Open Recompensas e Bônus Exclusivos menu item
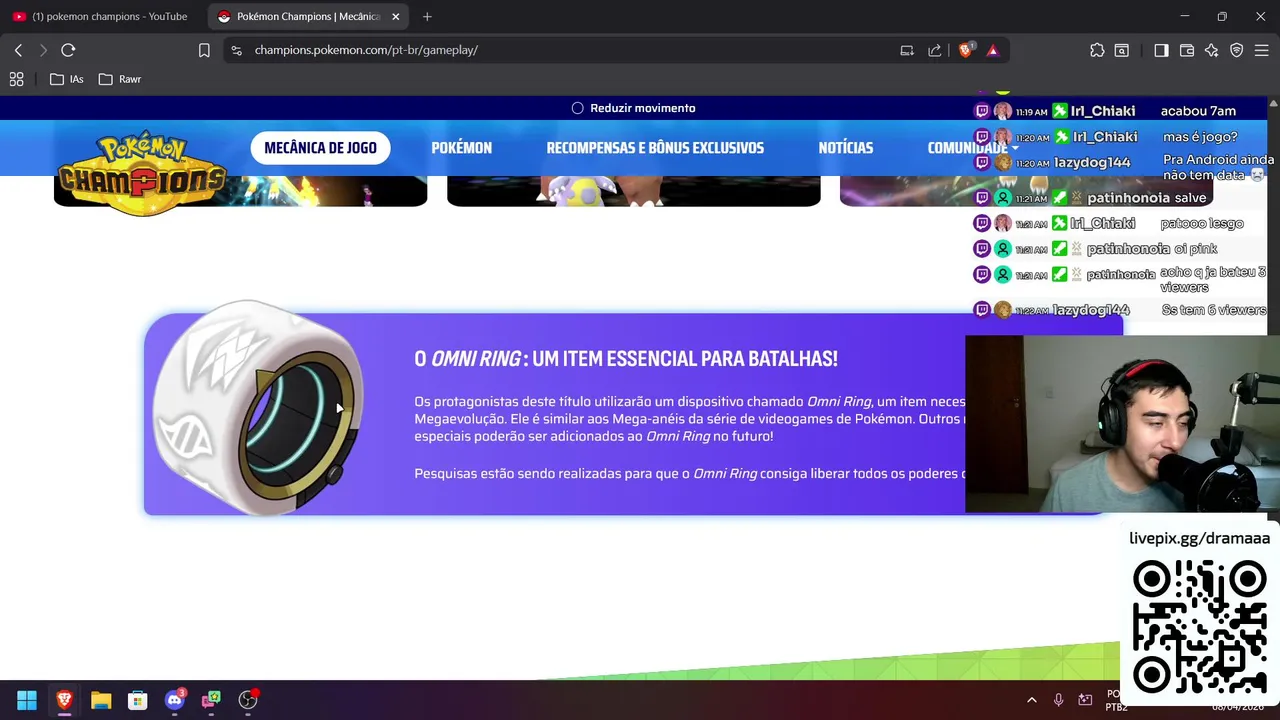This screenshot has width=1280, height=720. [655, 148]
